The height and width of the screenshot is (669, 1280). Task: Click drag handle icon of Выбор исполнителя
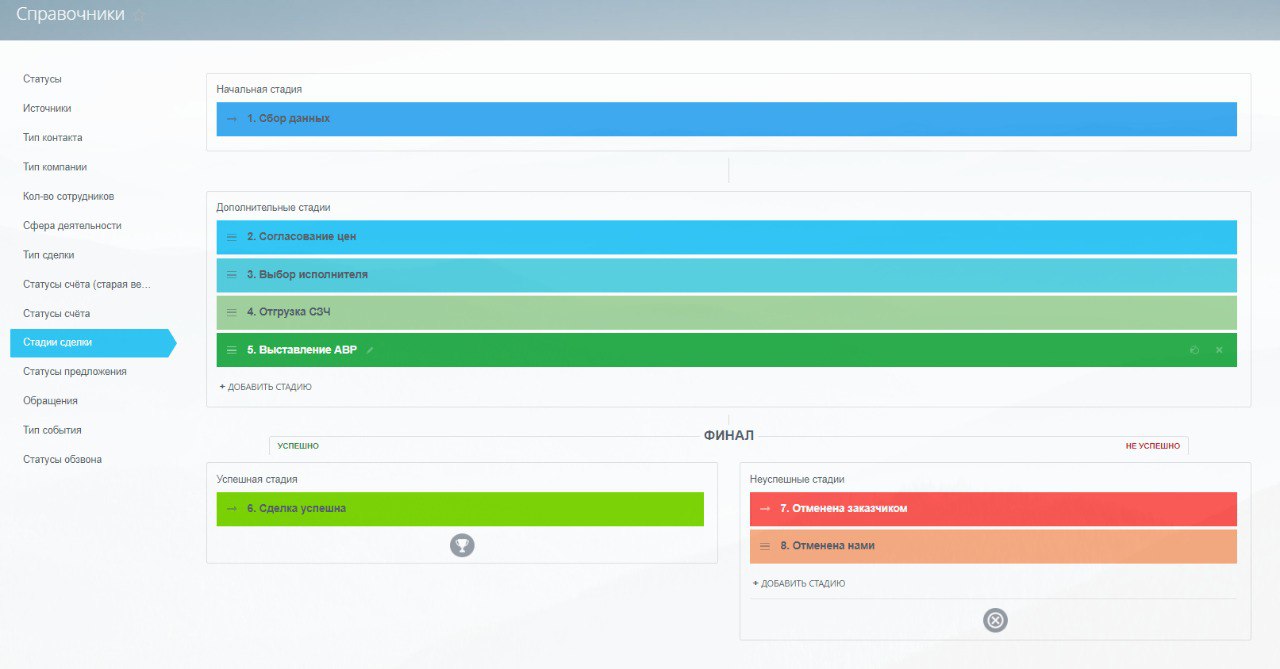click(232, 275)
